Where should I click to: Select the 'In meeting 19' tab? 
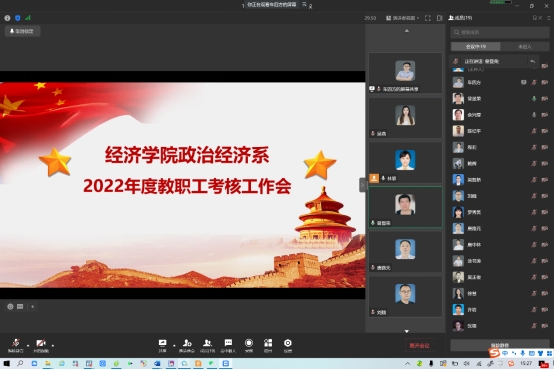(476, 47)
